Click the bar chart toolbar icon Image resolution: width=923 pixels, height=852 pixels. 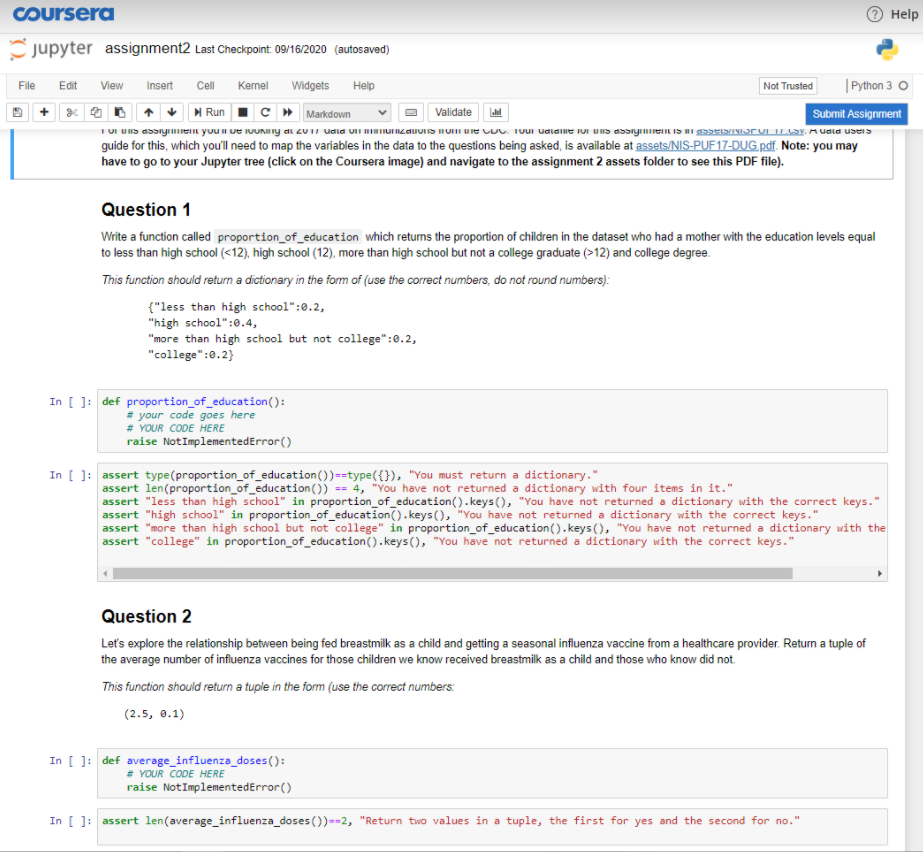click(x=496, y=112)
